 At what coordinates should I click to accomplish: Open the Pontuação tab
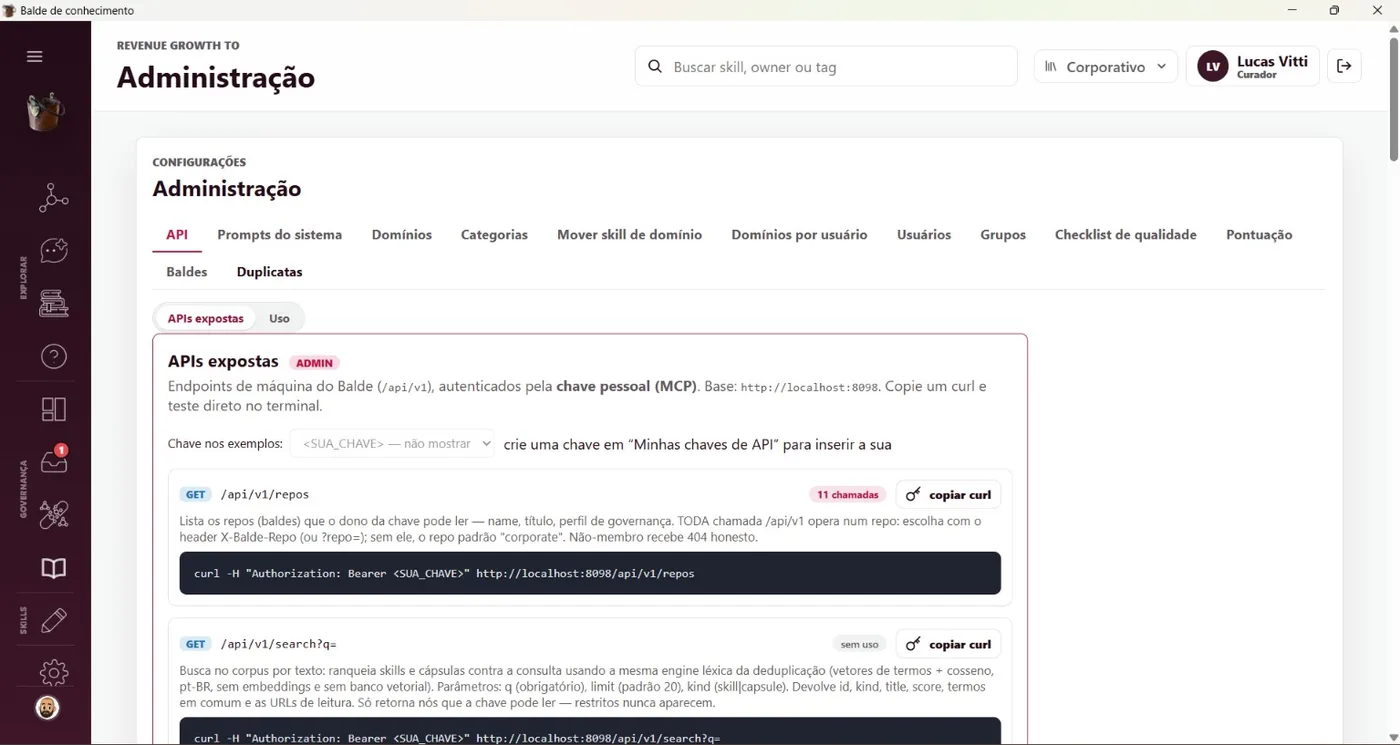pyautogui.click(x=1259, y=235)
